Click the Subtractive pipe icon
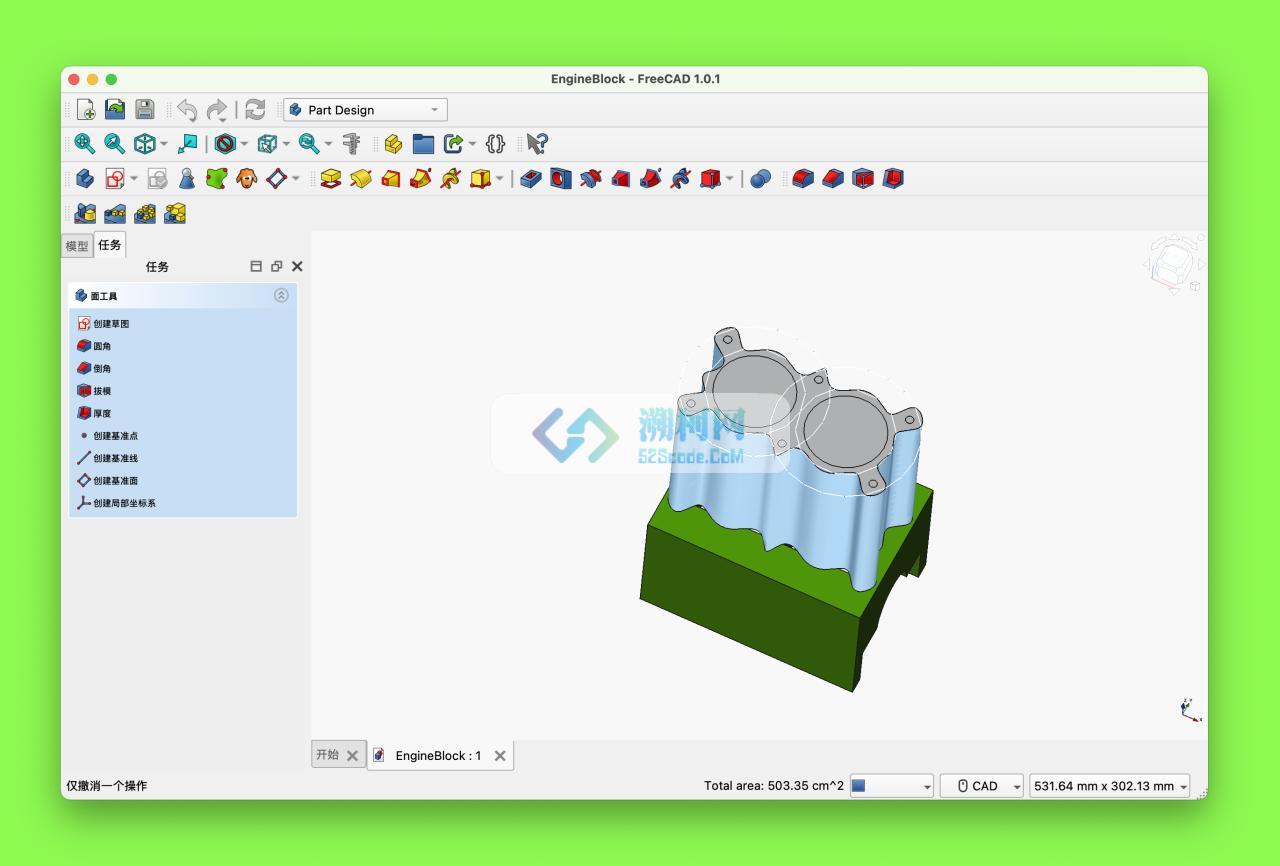1280x866 pixels. click(651, 179)
